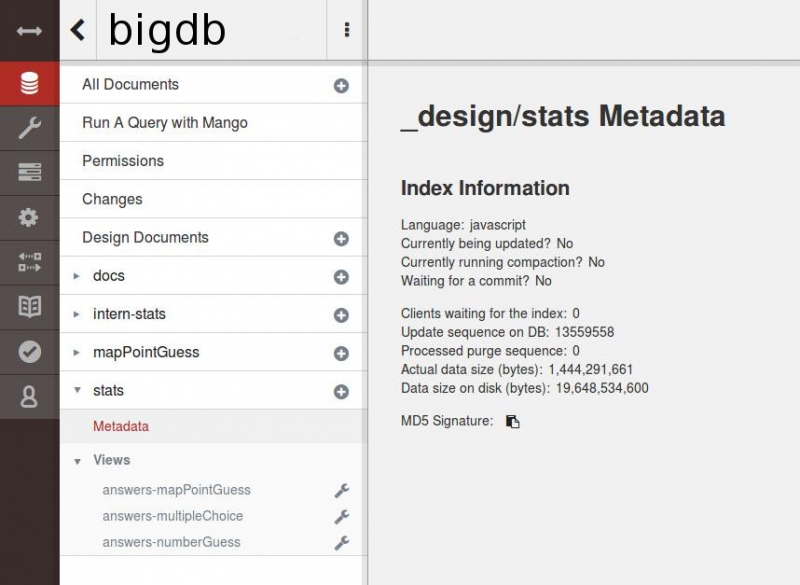Expand the intern-stats design document
This screenshot has width=800, height=585.
(77, 314)
